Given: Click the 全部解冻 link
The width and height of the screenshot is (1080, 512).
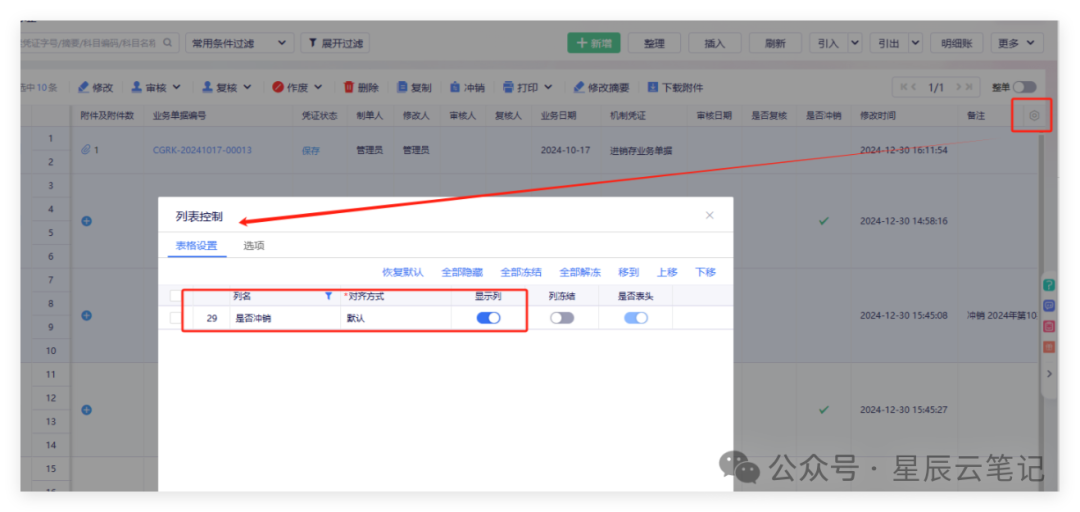Looking at the screenshot, I should point(580,272).
